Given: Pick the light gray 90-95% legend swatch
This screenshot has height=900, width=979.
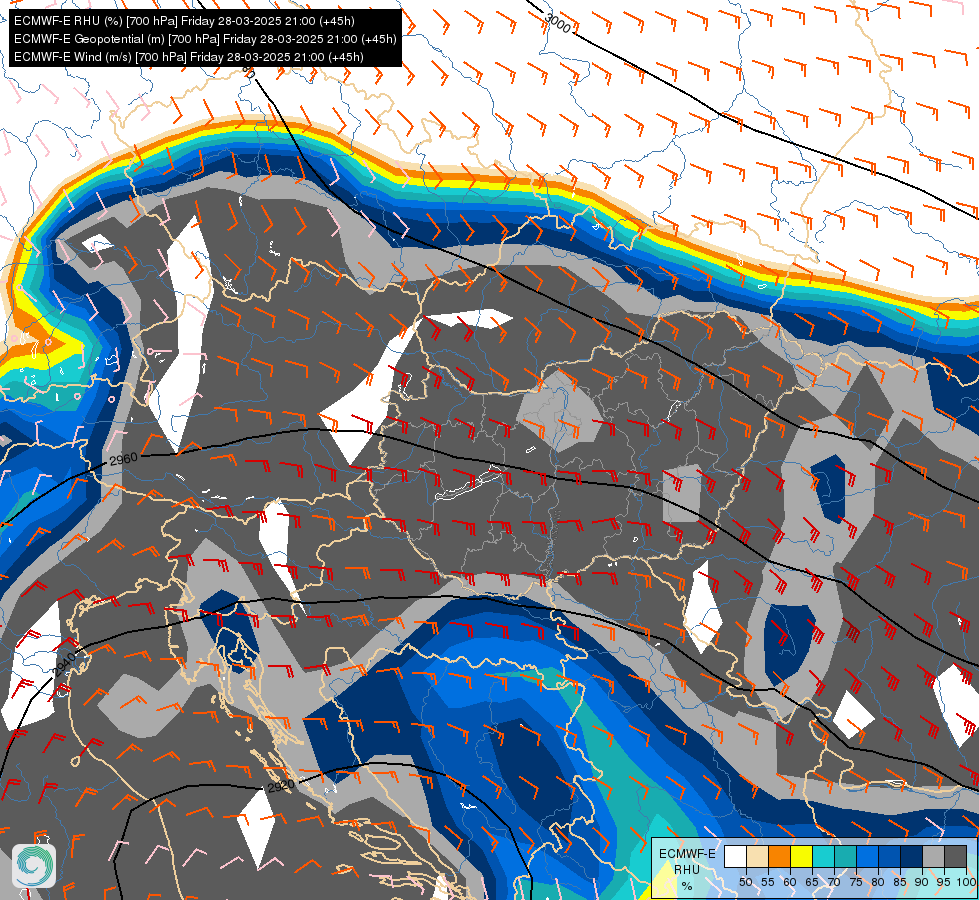Looking at the screenshot, I should [x=933, y=856].
